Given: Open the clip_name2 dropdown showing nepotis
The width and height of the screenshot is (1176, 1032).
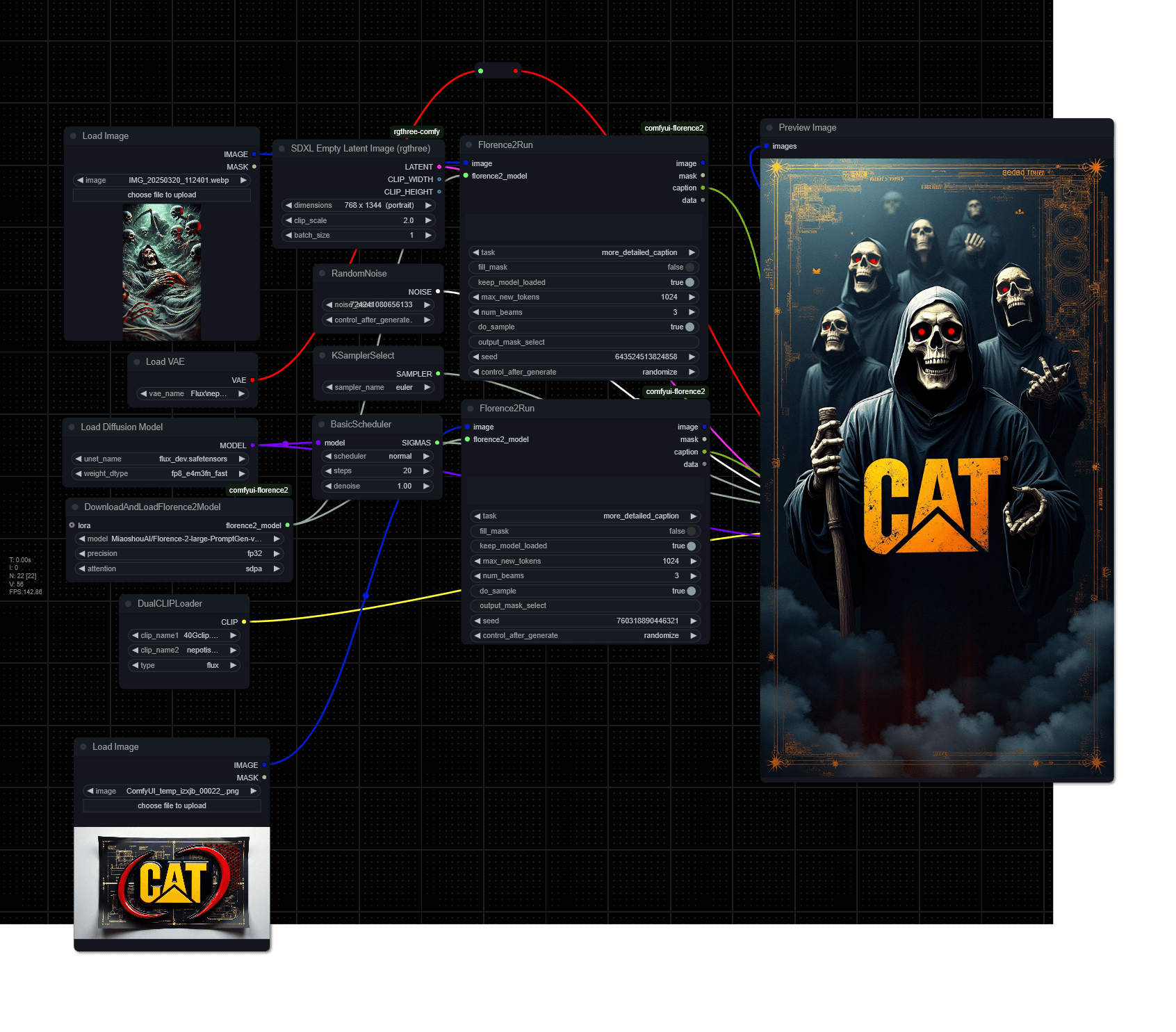Looking at the screenshot, I should pos(184,650).
